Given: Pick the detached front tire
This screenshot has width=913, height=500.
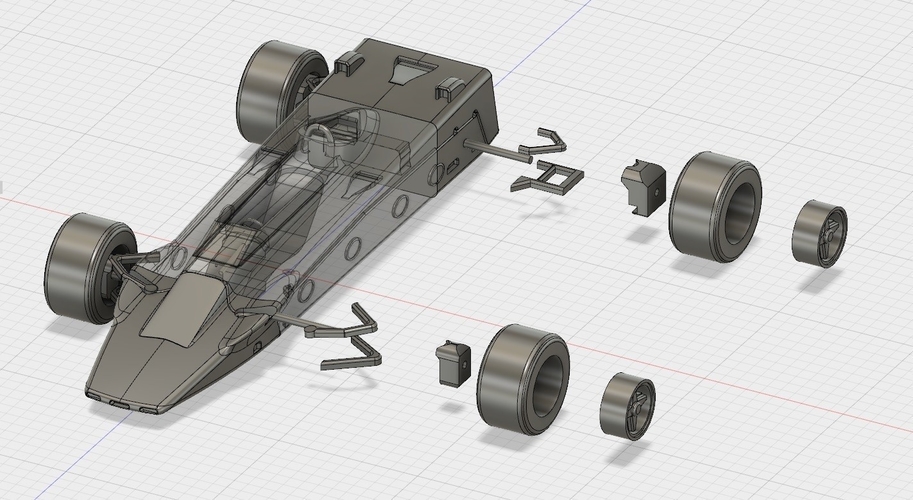Looking at the screenshot, I should 523,379.
